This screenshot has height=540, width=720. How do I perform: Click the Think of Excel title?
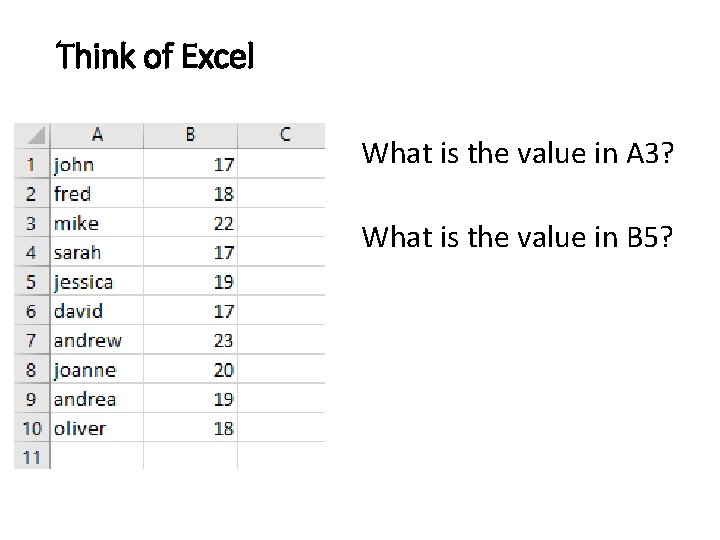(x=156, y=58)
